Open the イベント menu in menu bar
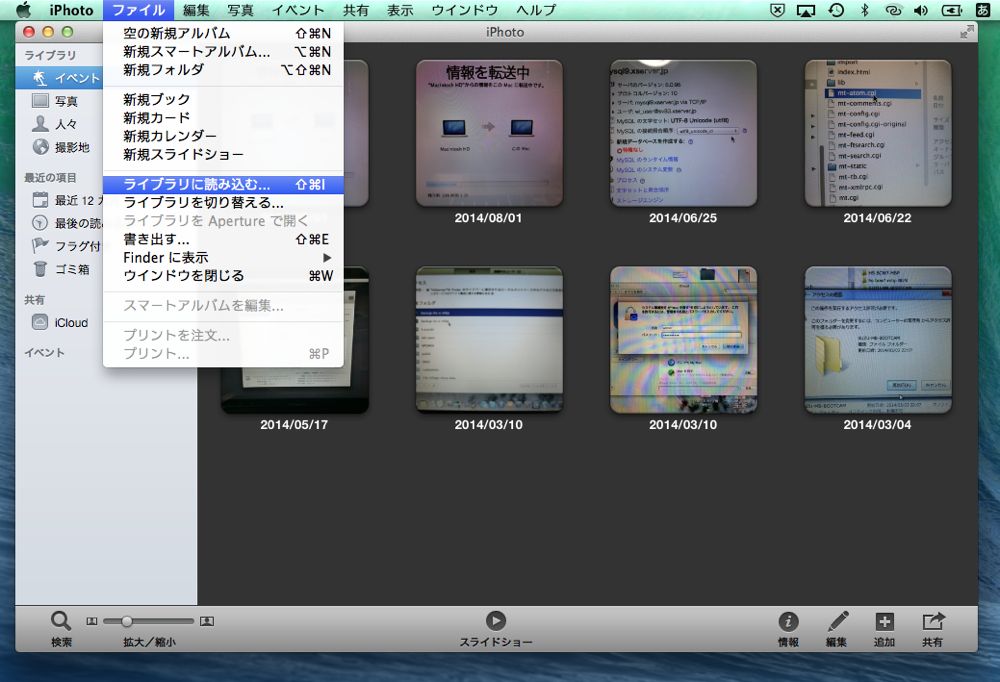The height and width of the screenshot is (682, 1000). click(298, 10)
